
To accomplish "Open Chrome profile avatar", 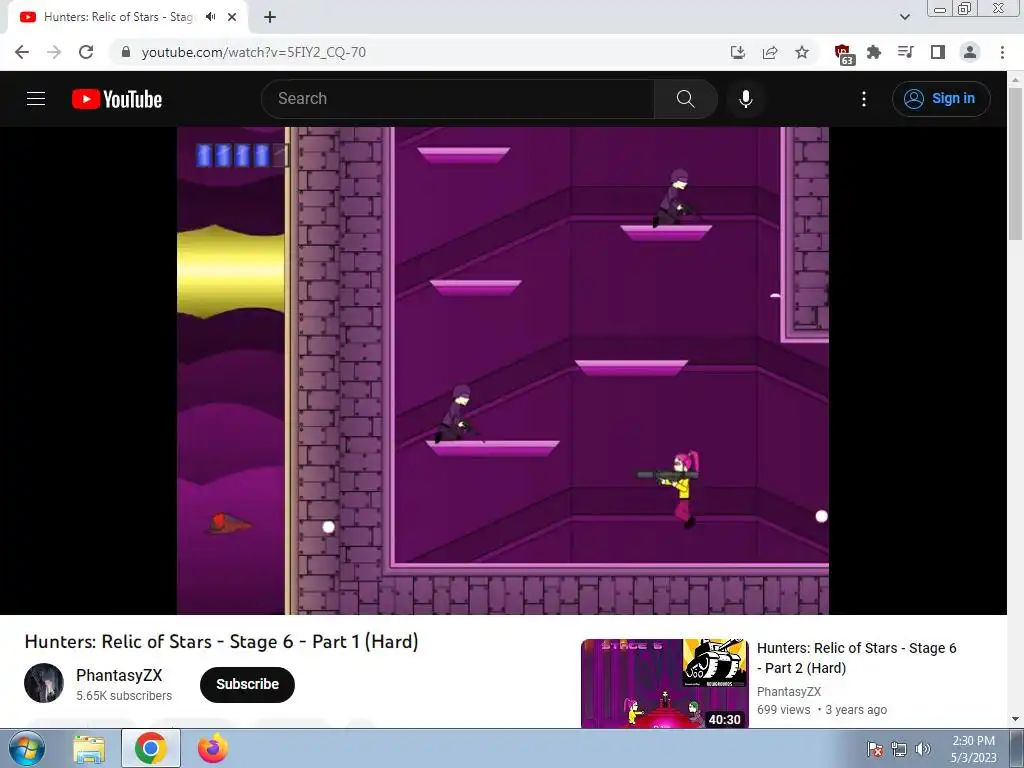I will [x=970, y=52].
